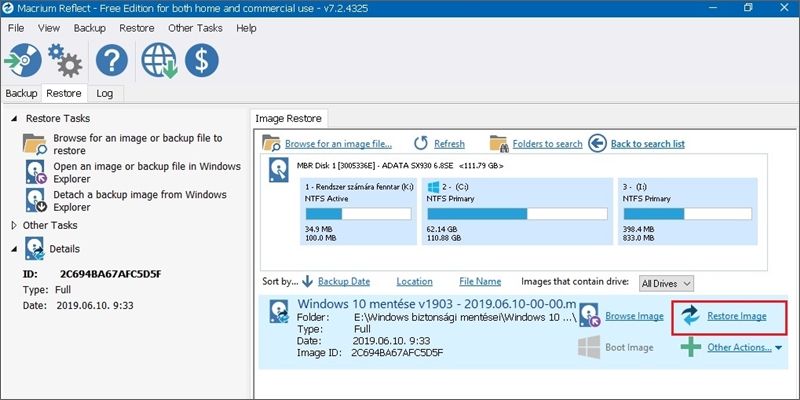Switch to the Backup tab
Image resolution: width=800 pixels, height=400 pixels.
click(x=21, y=93)
